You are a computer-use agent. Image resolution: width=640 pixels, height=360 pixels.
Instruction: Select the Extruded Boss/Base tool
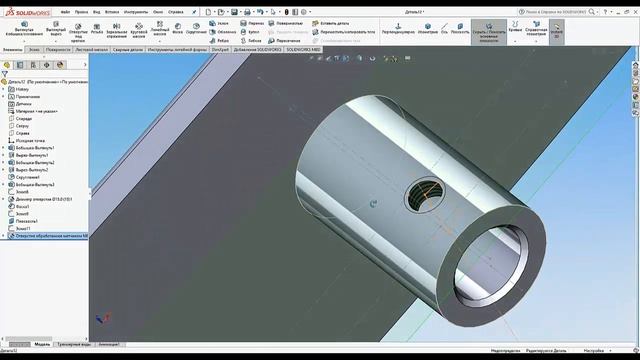click(x=24, y=29)
